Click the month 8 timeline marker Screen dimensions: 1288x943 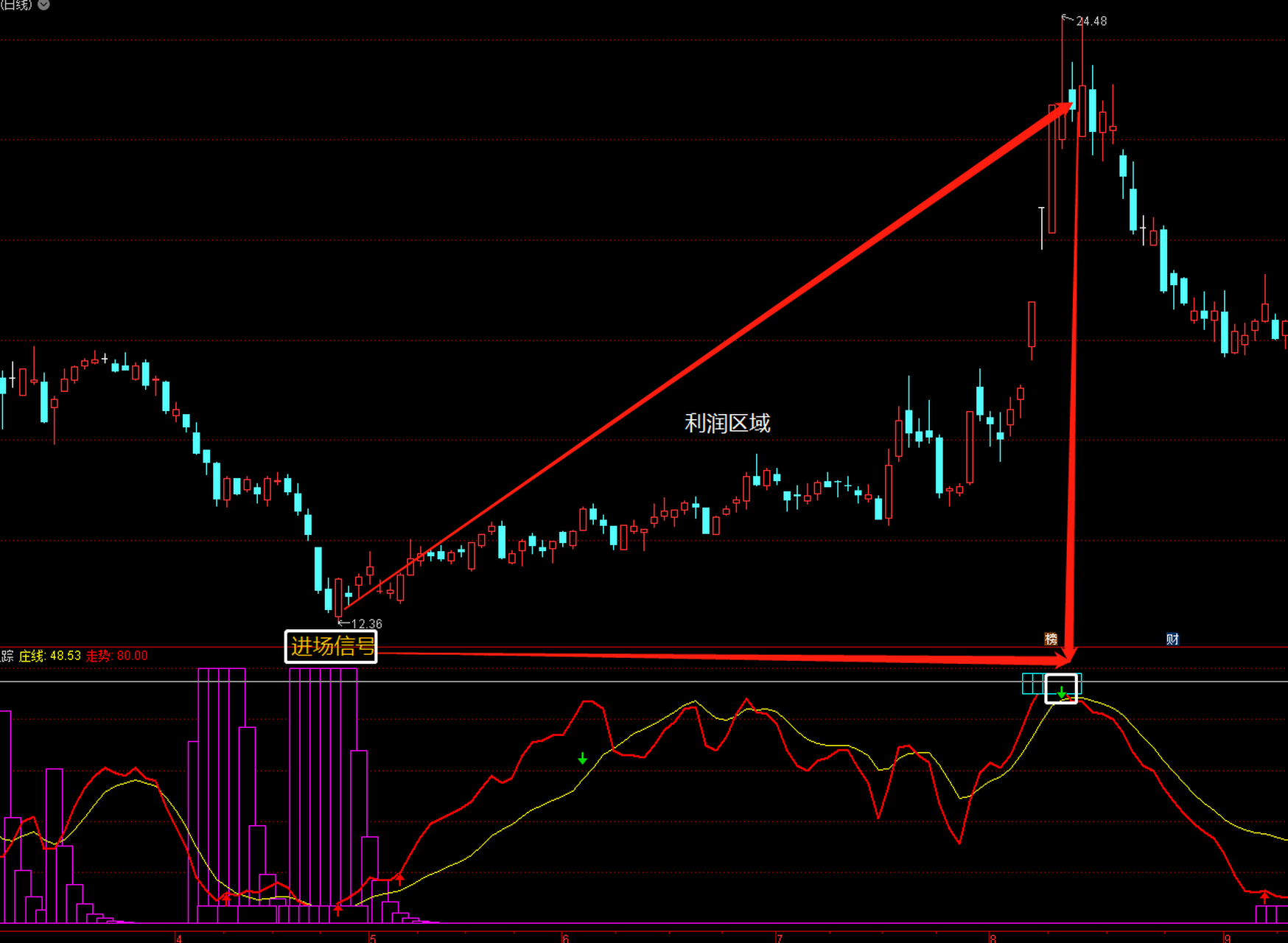pyautogui.click(x=993, y=938)
